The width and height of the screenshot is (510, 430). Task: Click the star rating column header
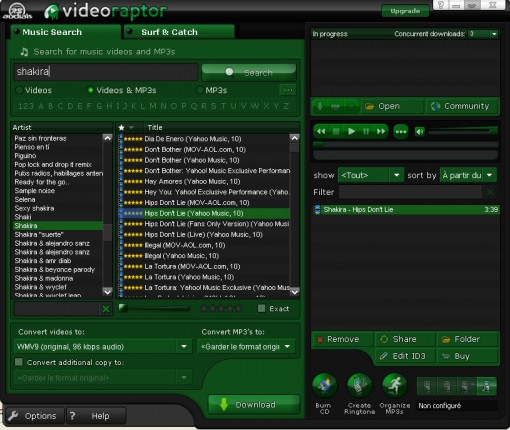point(122,127)
